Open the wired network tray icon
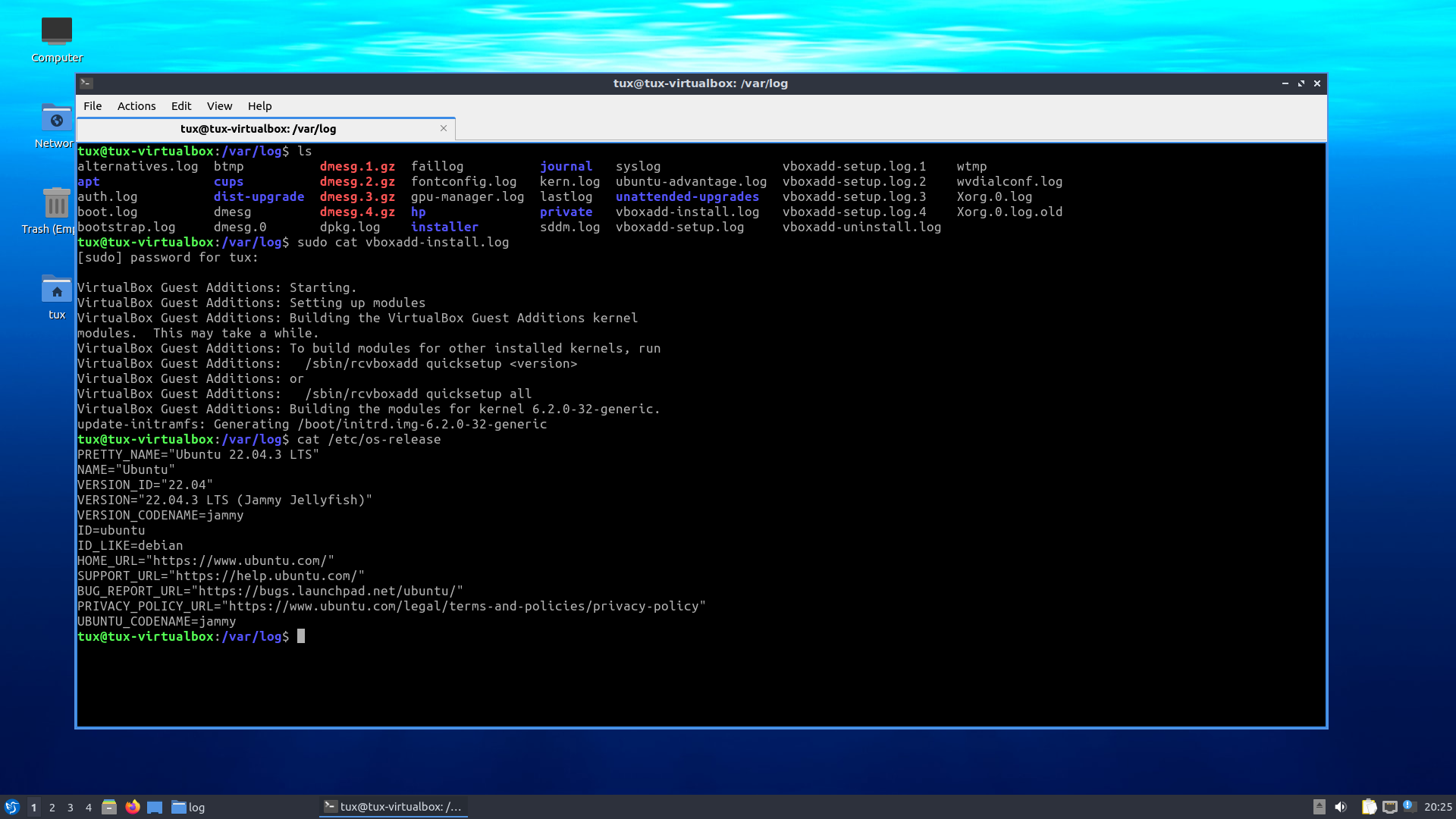The width and height of the screenshot is (1456, 819). tap(1389, 807)
